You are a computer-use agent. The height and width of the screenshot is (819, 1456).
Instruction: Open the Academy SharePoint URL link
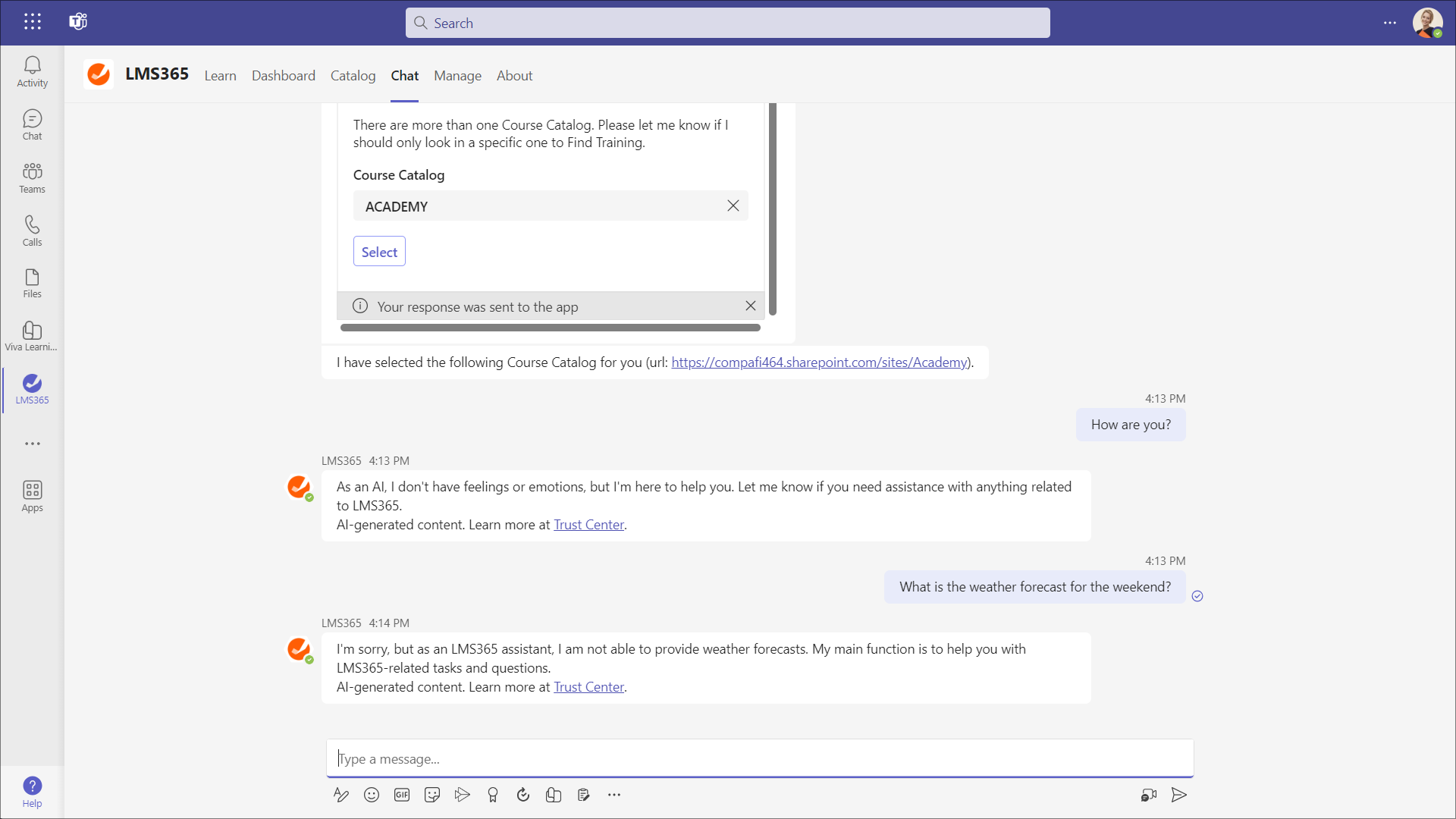tap(819, 362)
